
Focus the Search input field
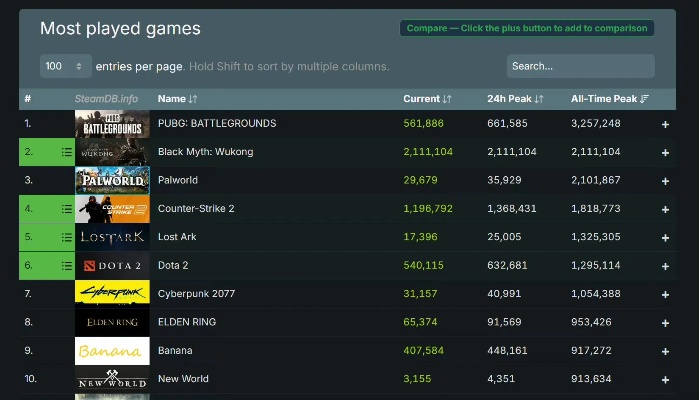click(580, 66)
